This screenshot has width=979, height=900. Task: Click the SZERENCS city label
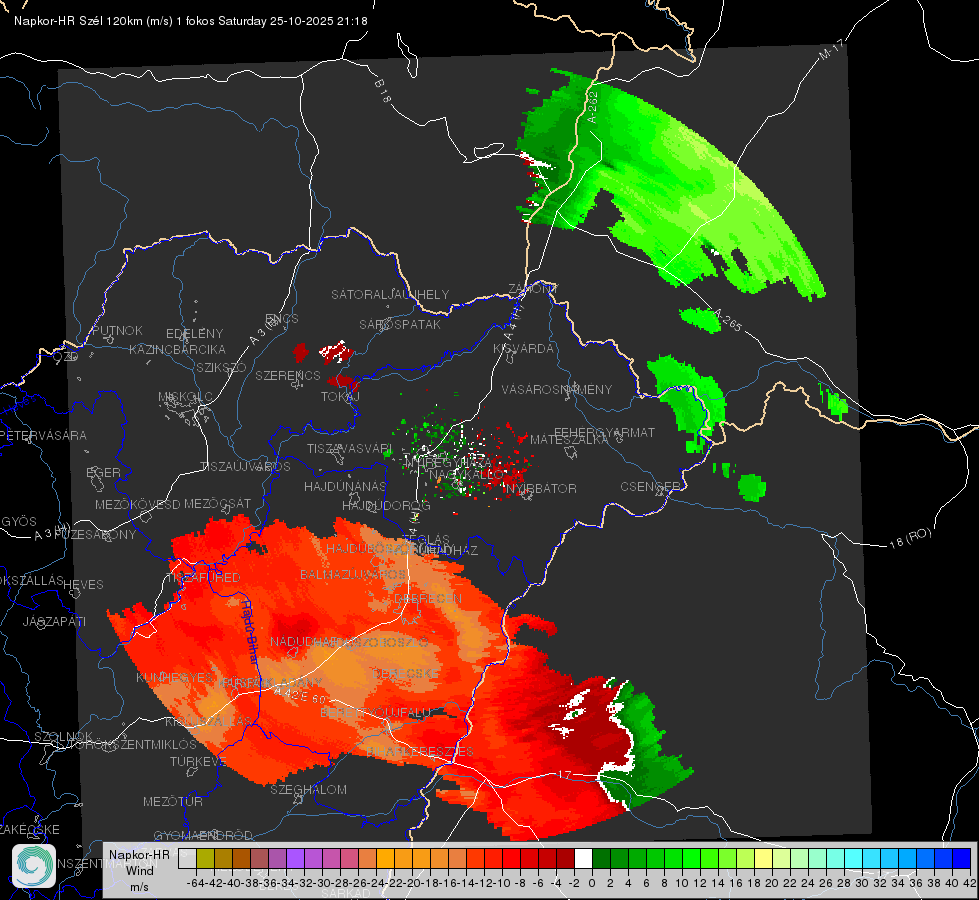pos(288,375)
